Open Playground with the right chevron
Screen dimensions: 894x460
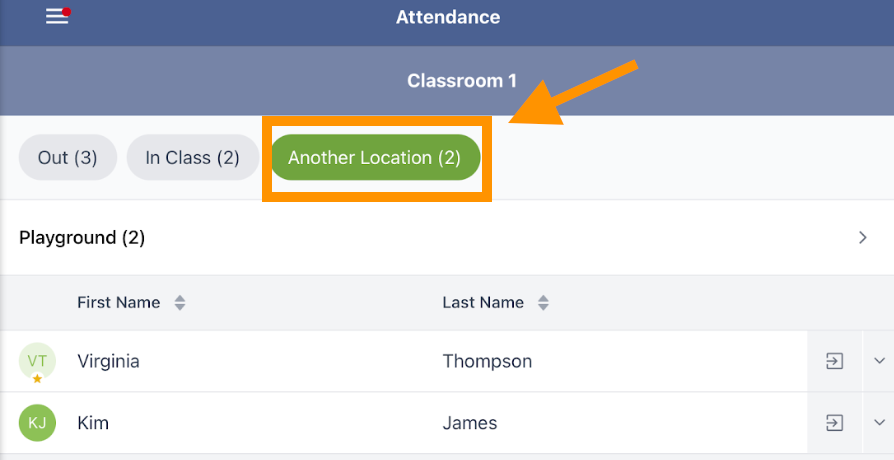[x=863, y=238]
